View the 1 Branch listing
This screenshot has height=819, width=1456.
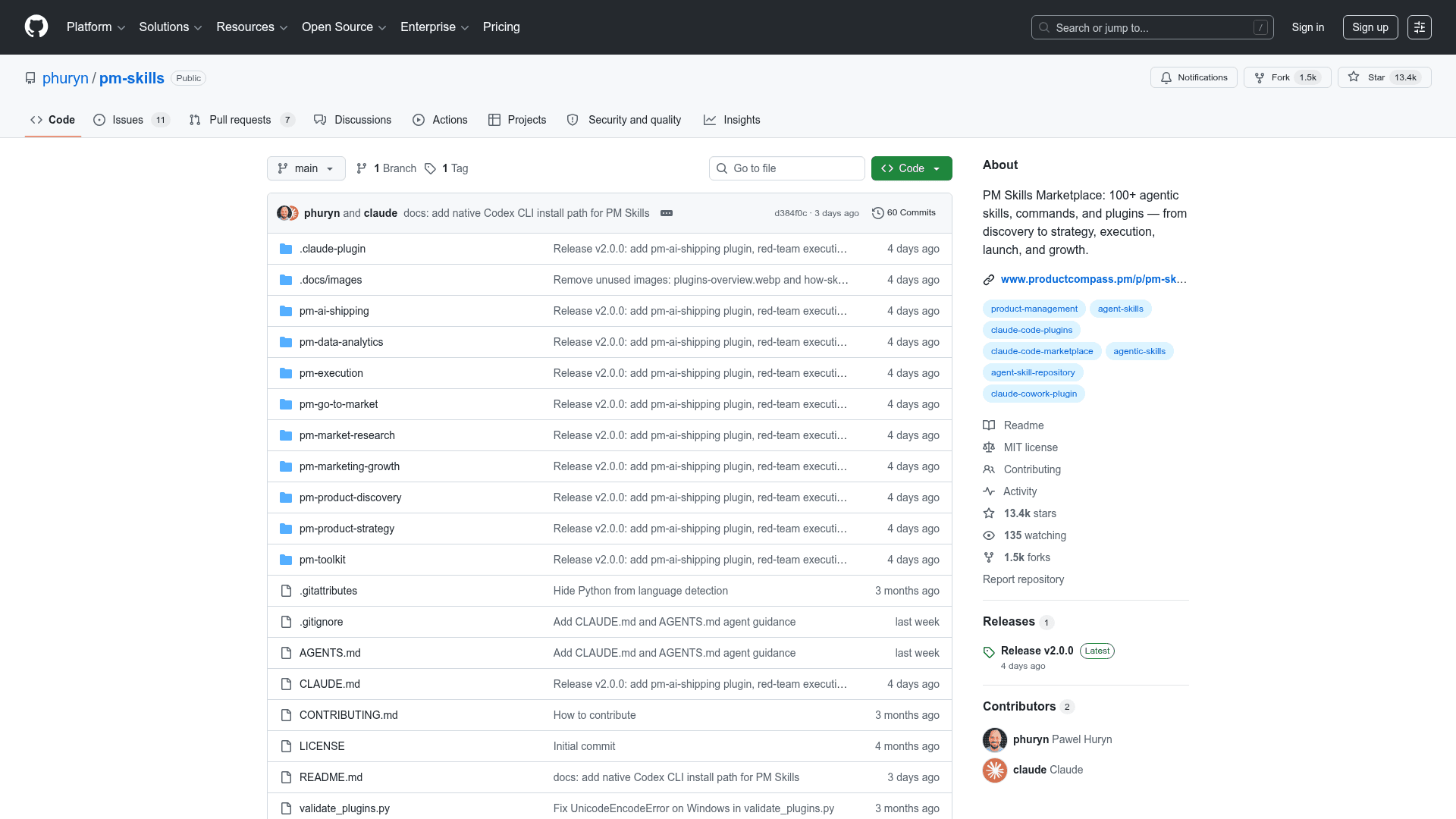(387, 168)
